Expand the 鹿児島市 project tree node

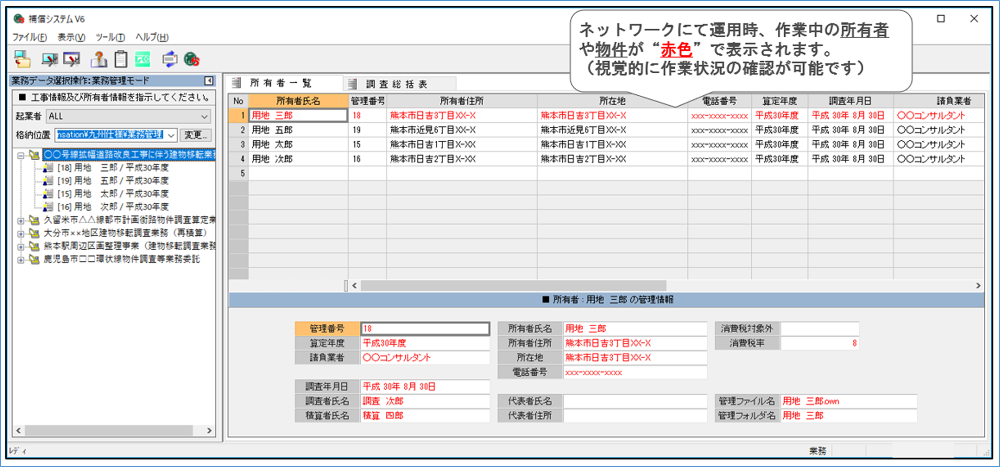tap(22, 259)
